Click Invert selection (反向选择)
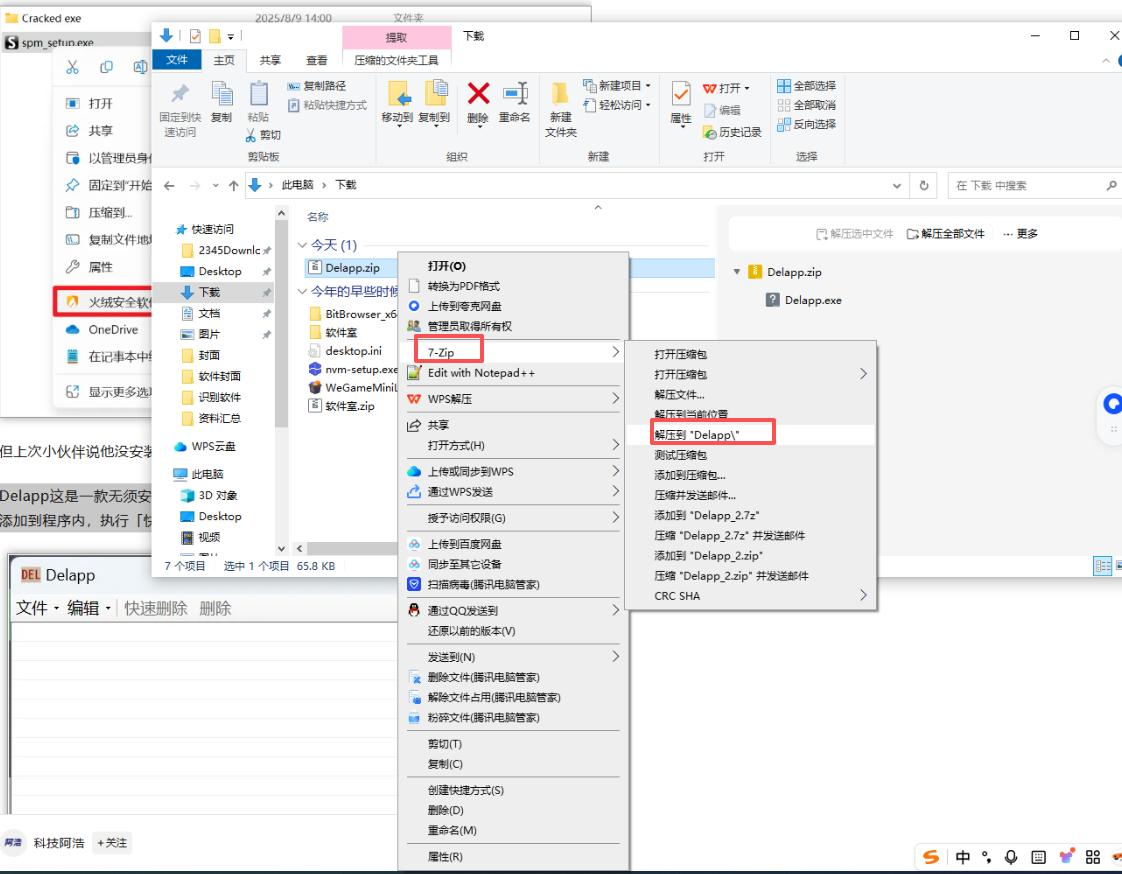 [806, 125]
